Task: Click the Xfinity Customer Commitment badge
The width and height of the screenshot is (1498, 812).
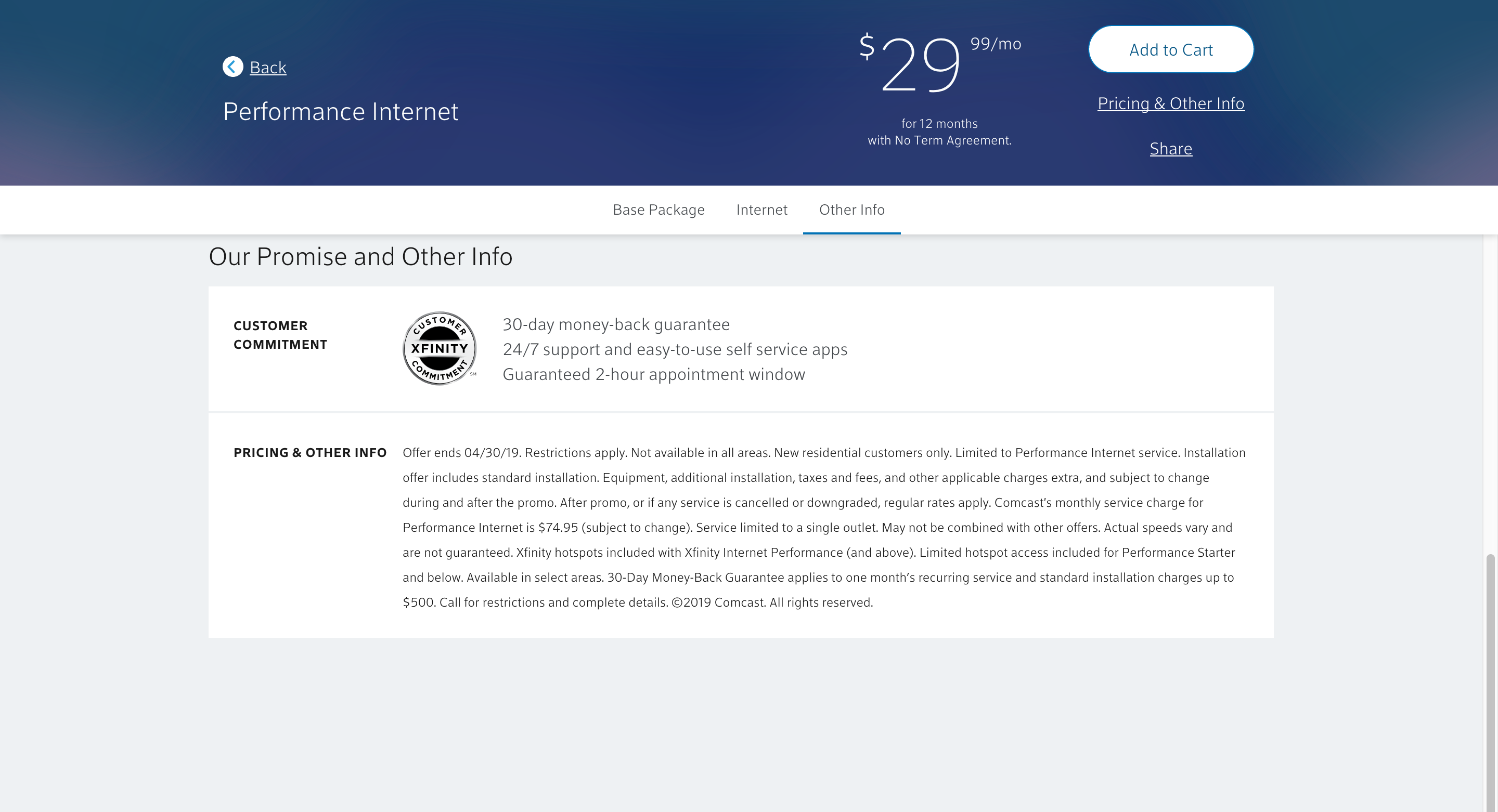Action: [440, 348]
